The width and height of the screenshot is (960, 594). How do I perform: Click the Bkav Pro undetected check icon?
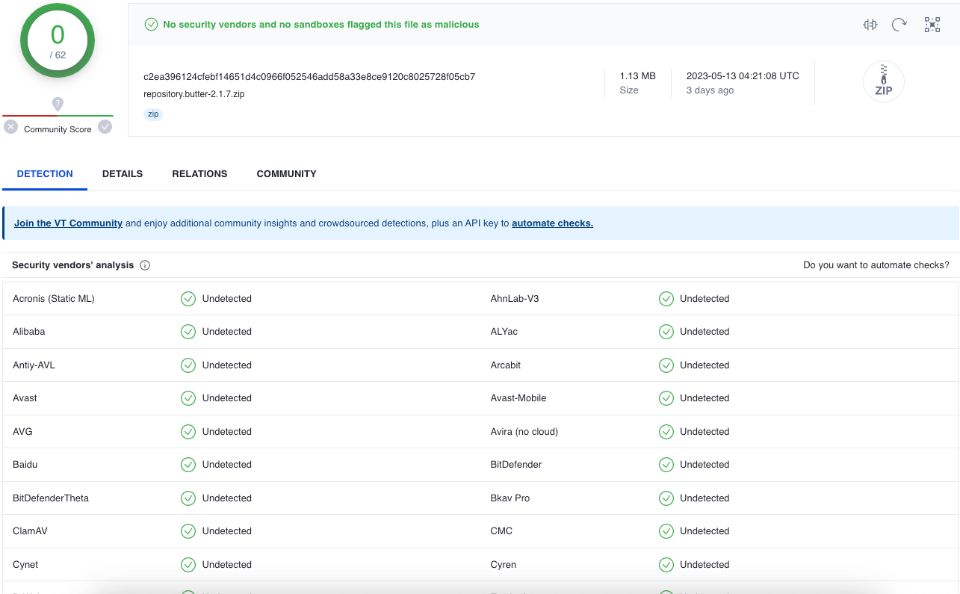(x=666, y=498)
